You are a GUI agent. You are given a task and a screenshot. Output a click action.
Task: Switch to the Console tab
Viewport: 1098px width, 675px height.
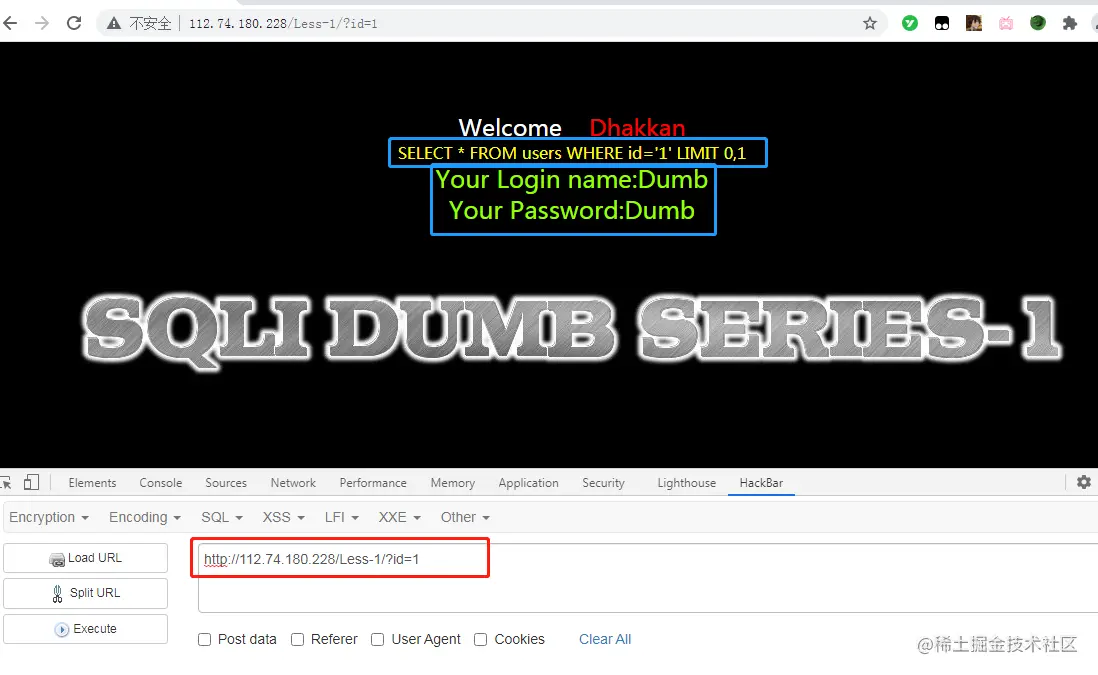(x=160, y=482)
